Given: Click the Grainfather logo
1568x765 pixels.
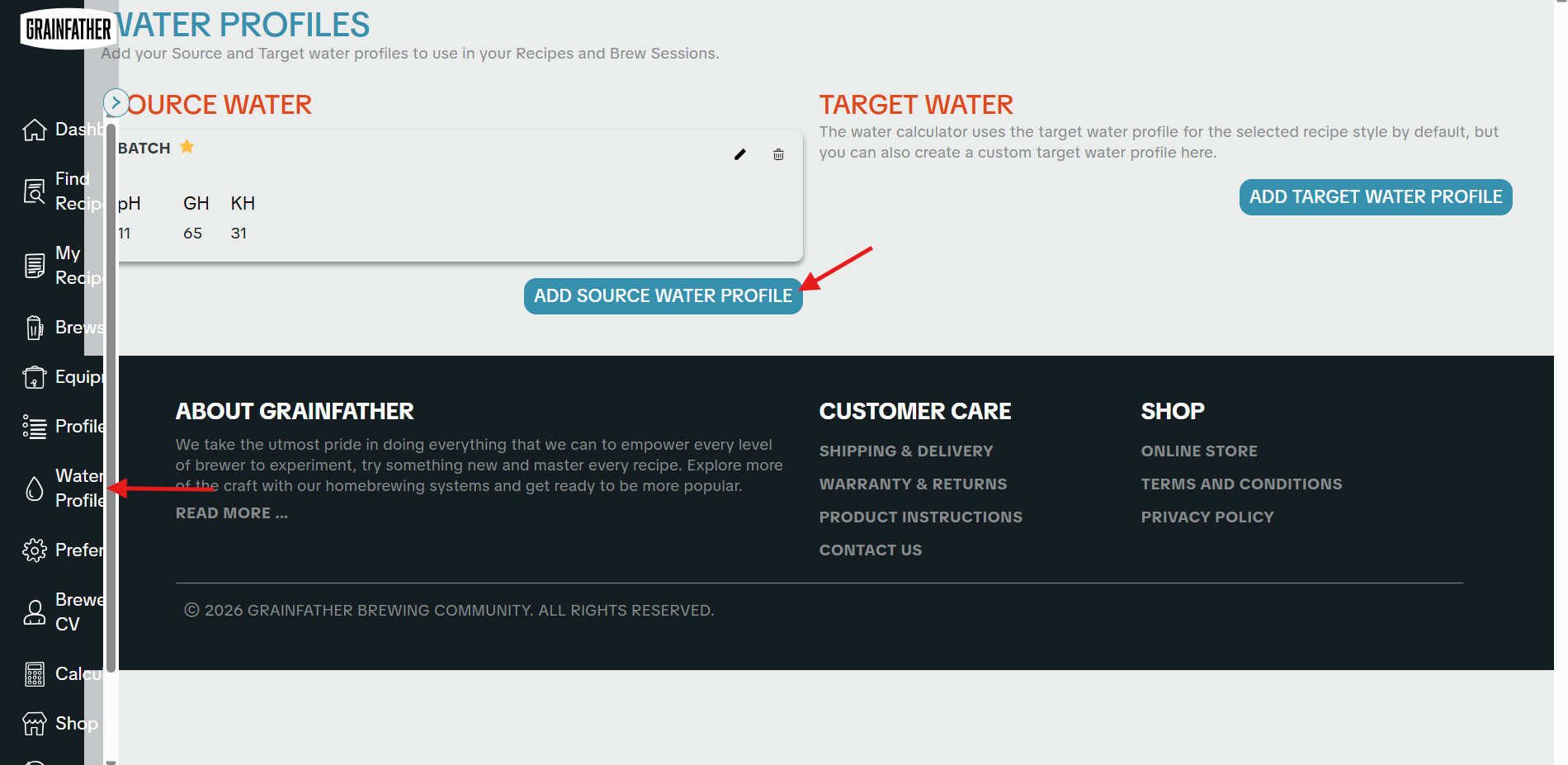Looking at the screenshot, I should click(x=68, y=29).
